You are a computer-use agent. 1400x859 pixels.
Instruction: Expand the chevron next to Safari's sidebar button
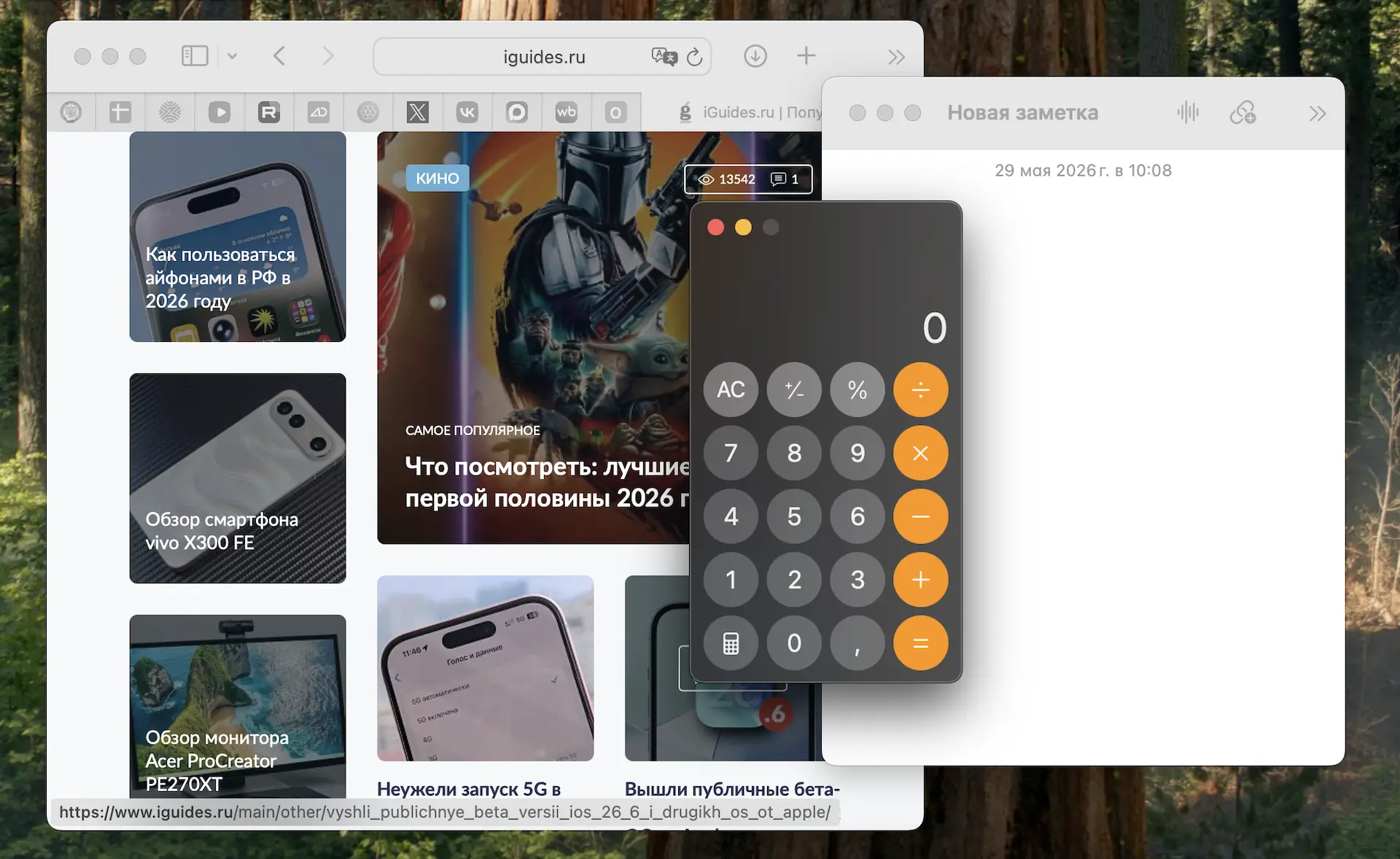[232, 56]
